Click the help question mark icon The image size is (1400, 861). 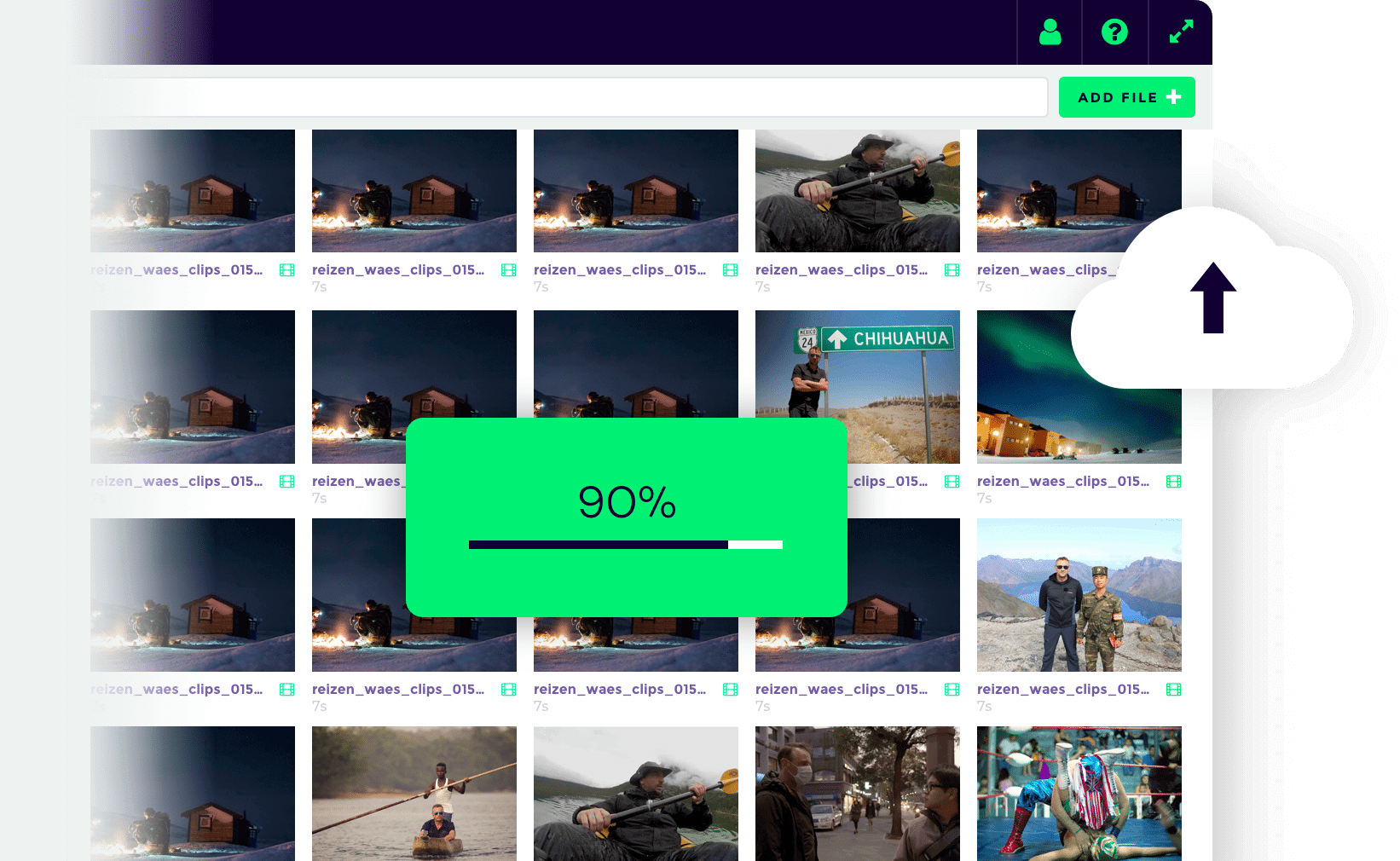click(x=1114, y=32)
